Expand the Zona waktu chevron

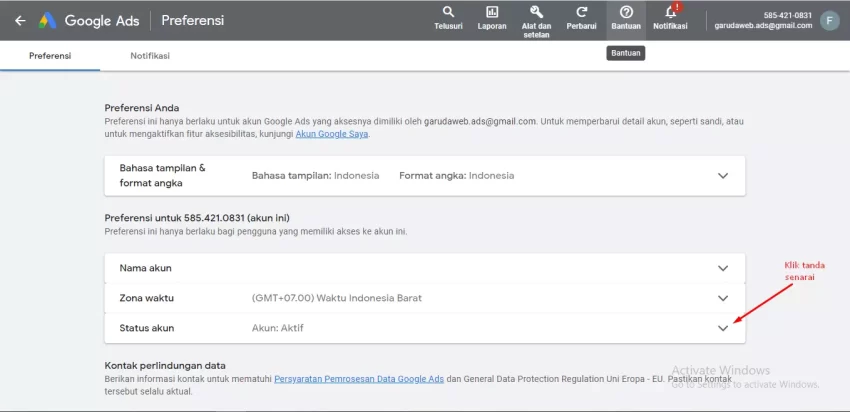(723, 298)
